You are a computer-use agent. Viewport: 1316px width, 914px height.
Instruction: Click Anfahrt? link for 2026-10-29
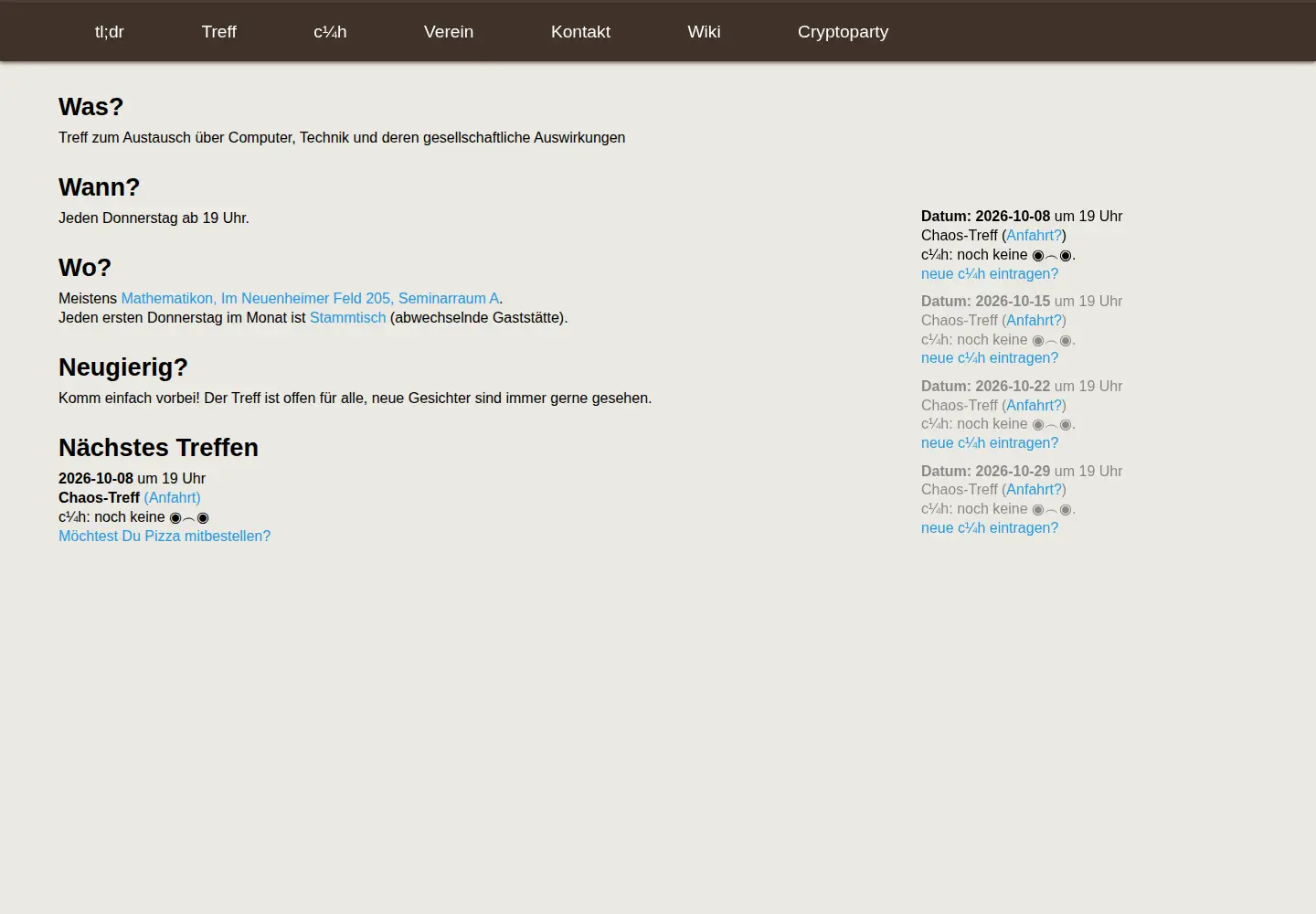tap(1034, 490)
